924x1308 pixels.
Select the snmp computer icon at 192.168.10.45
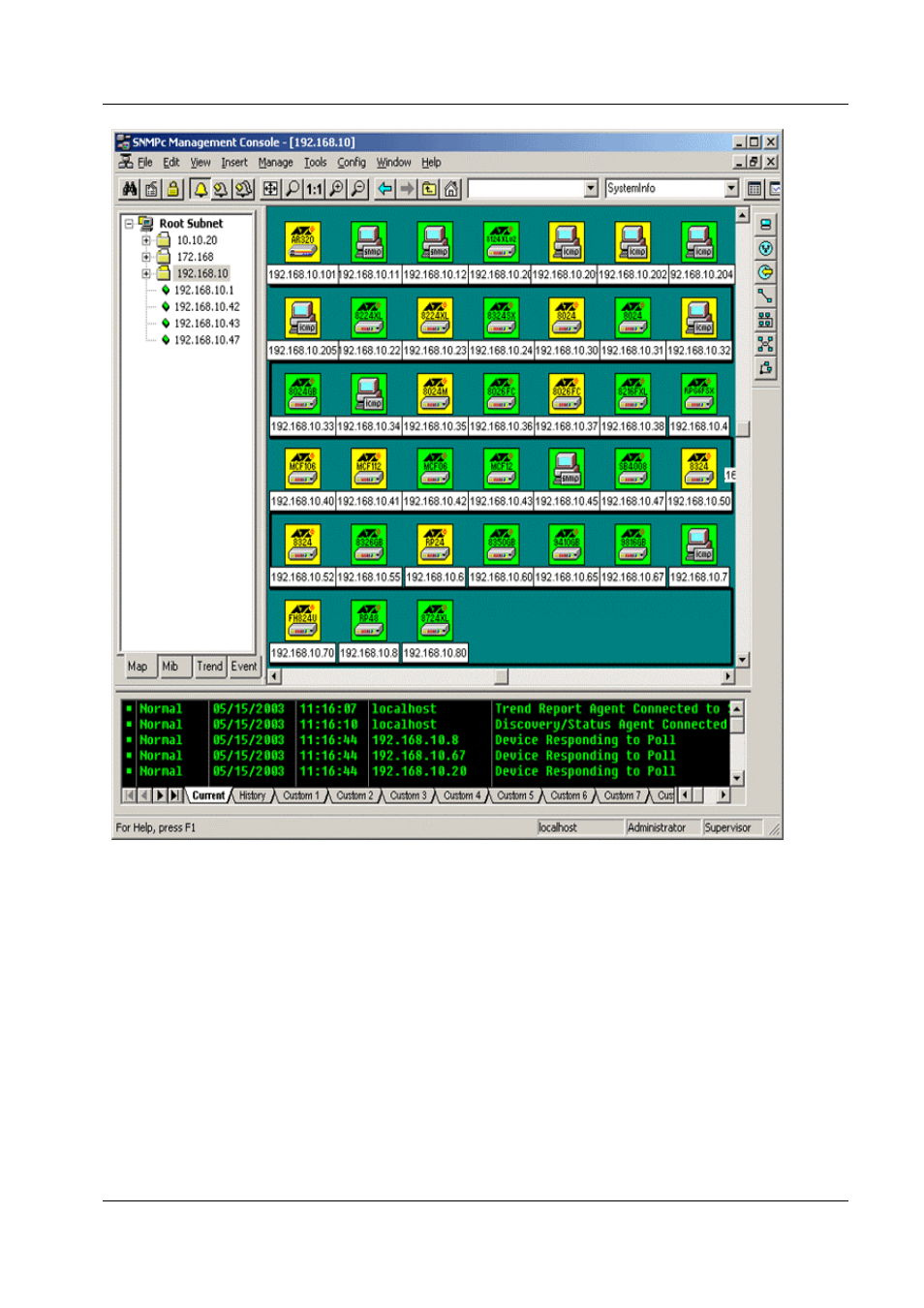pyautogui.click(x=567, y=468)
